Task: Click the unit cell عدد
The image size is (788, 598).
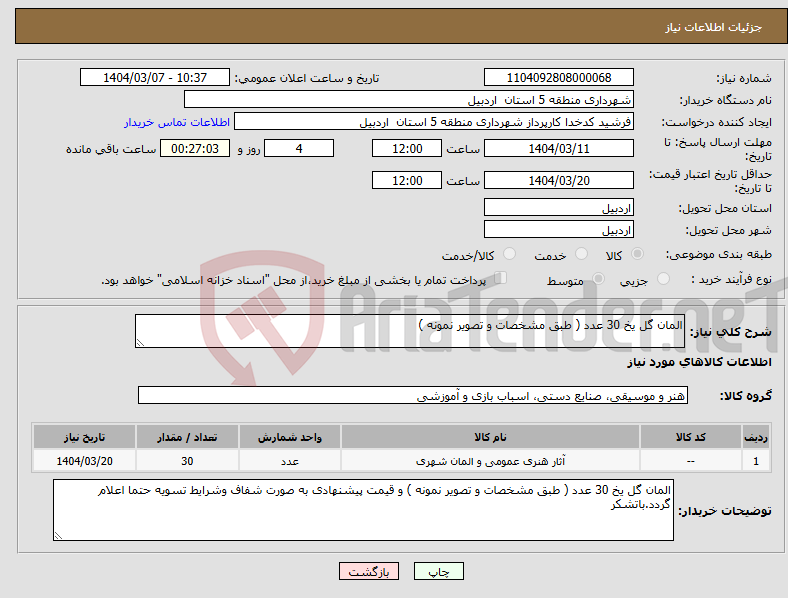Action: click(x=290, y=460)
